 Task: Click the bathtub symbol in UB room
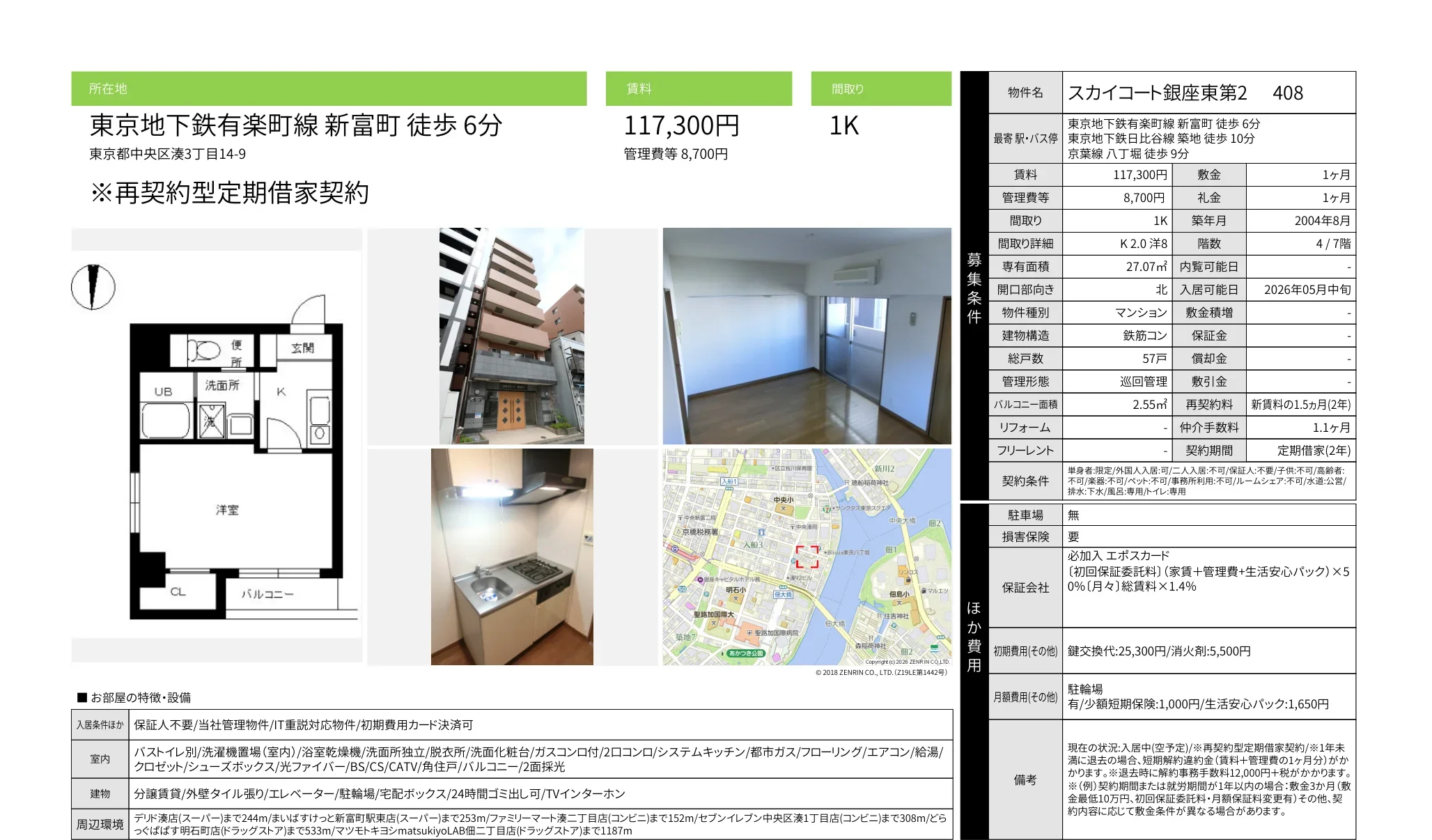pos(166,421)
